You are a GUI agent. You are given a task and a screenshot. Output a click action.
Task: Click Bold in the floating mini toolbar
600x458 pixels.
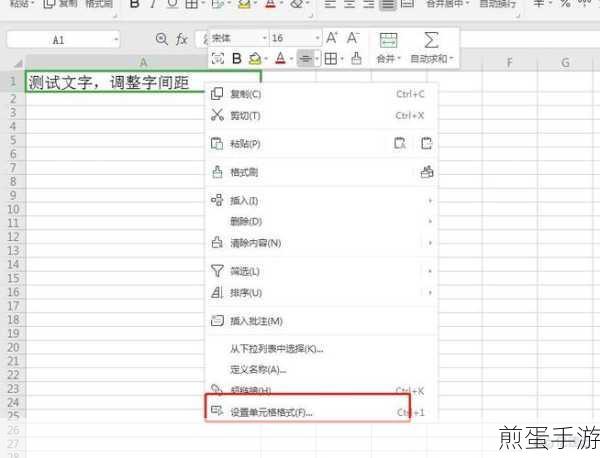[x=237, y=59]
